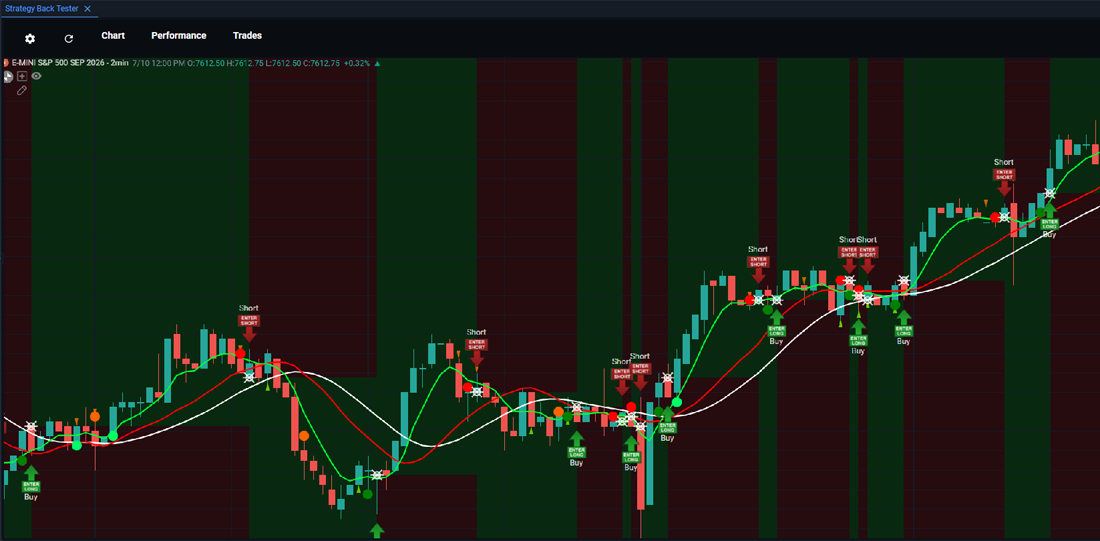
Task: Click the green up-triangle next to +0.32%
Action: coord(377,63)
